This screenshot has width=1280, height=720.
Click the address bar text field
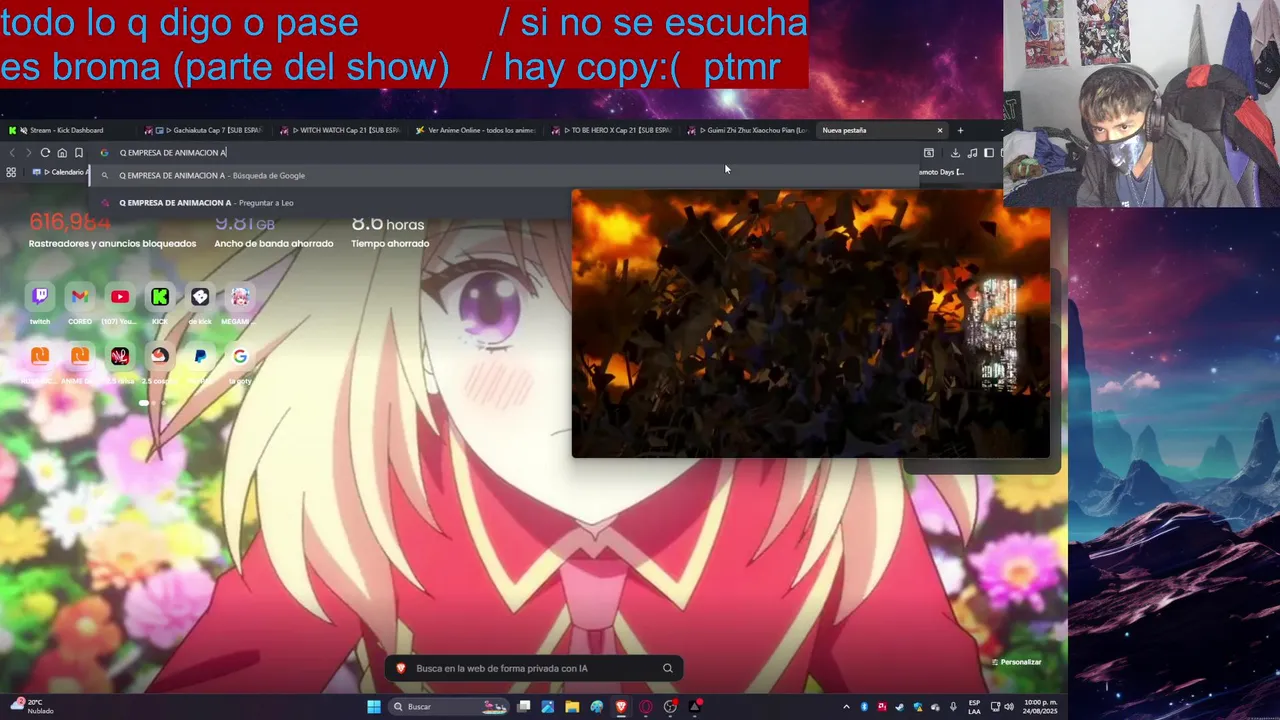505,153
